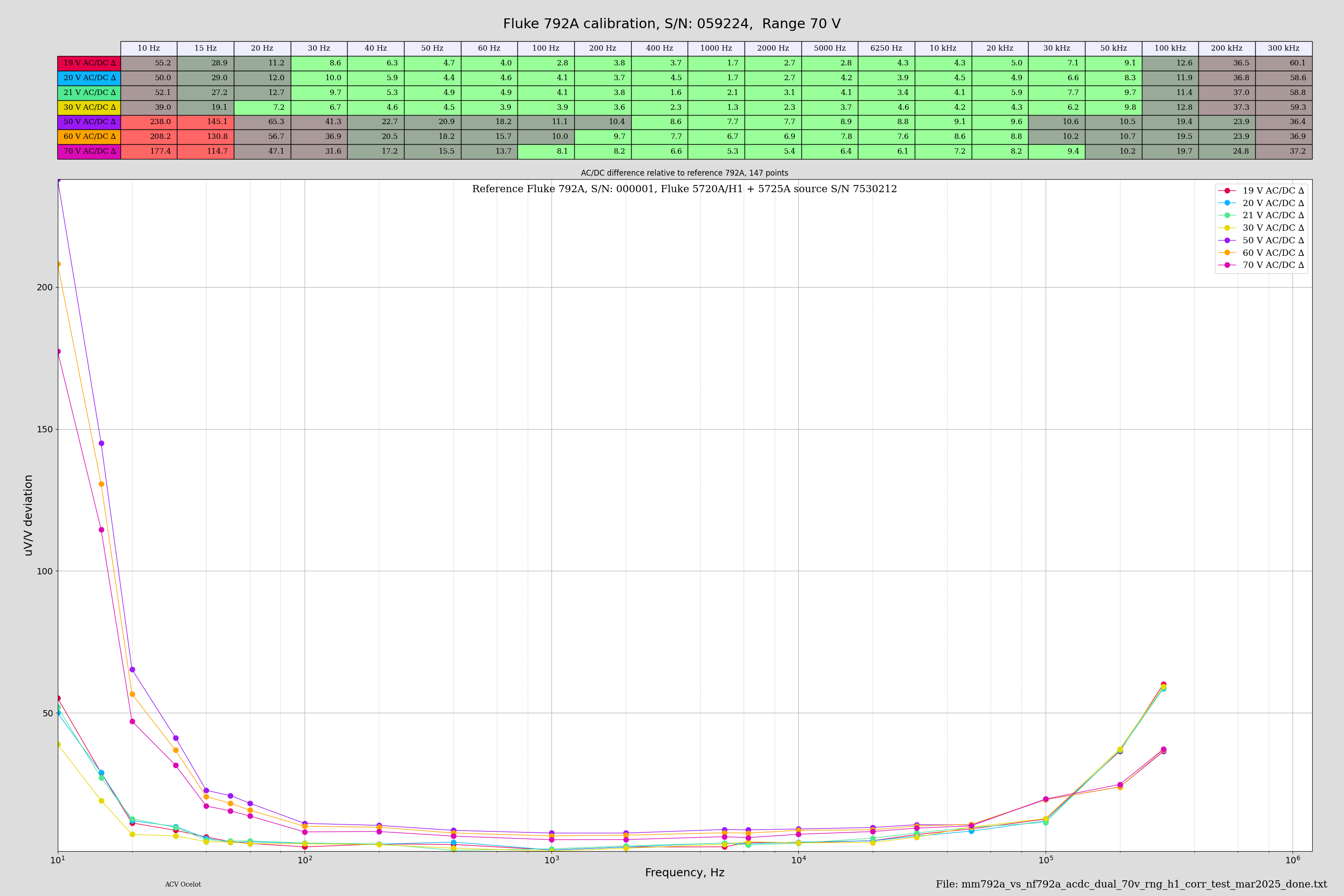Click the 100 tick on the y-axis

coord(44,572)
